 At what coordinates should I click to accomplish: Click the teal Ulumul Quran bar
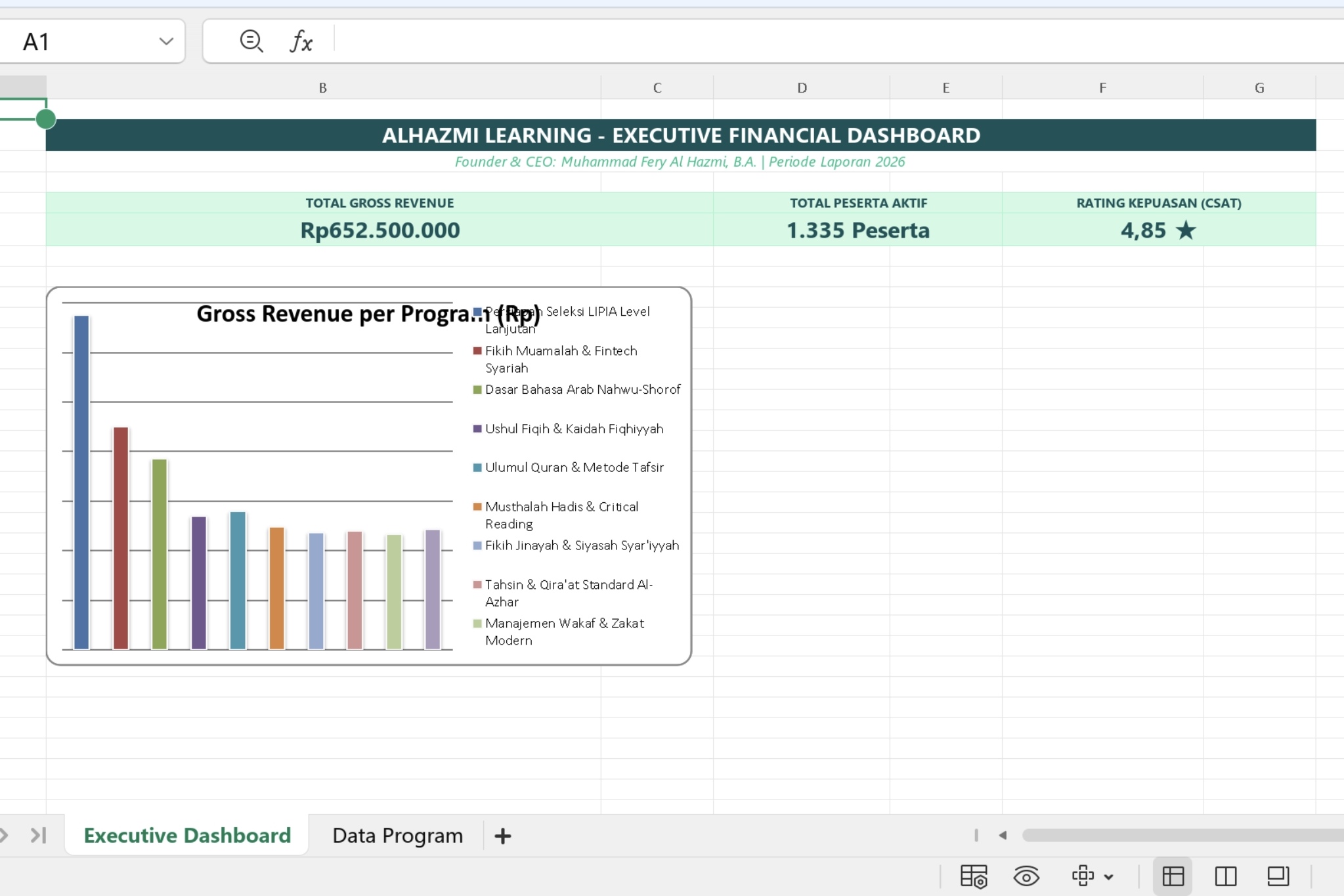(x=238, y=580)
